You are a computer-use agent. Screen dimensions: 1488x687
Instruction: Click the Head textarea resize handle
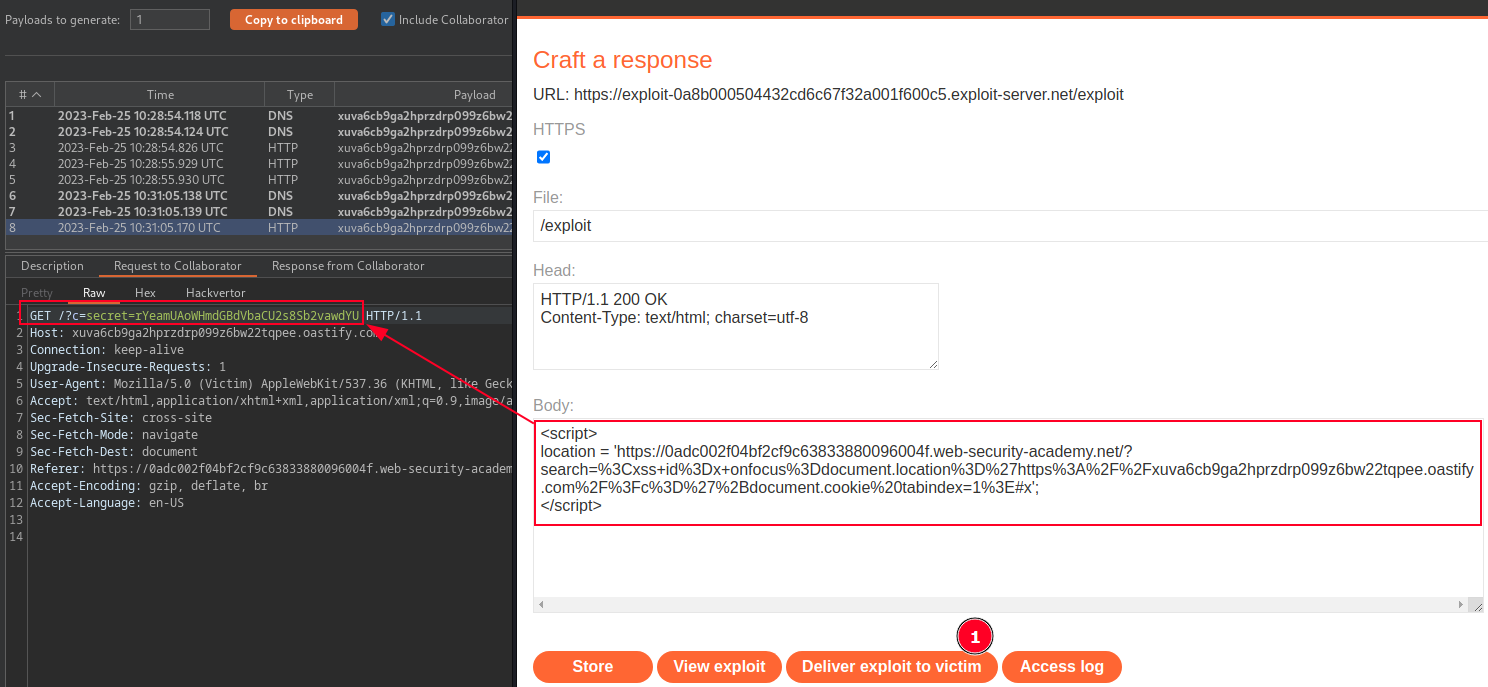pyautogui.click(x=933, y=364)
